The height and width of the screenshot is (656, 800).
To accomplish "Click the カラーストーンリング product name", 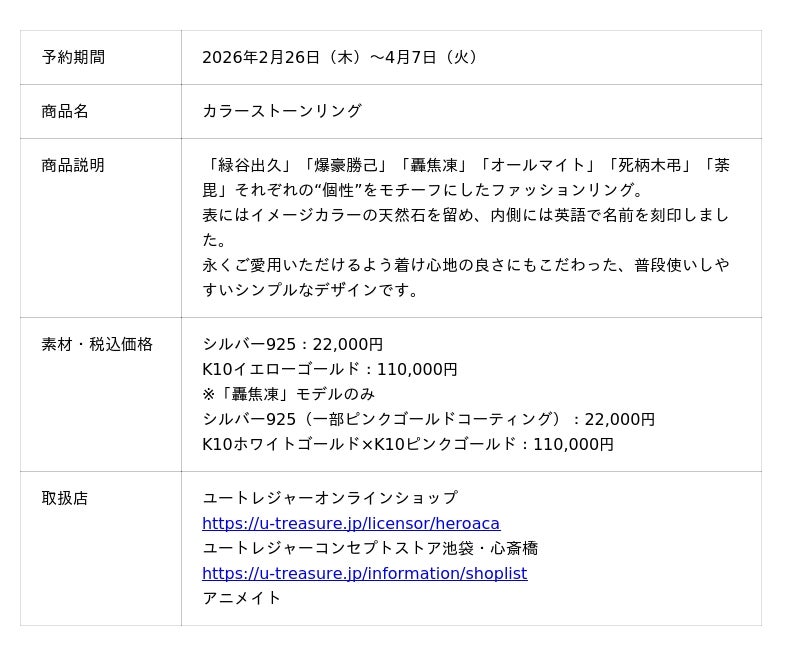I will (282, 111).
